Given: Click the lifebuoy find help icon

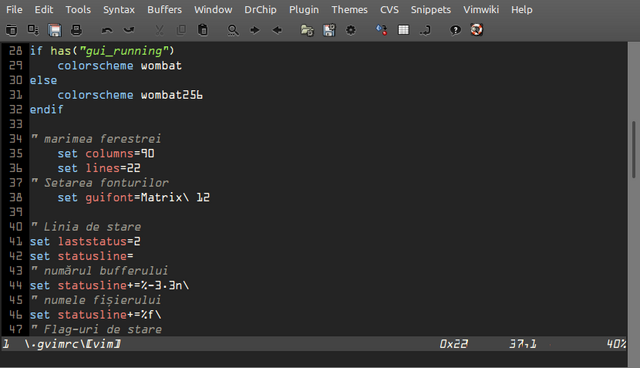Looking at the screenshot, I should [476, 30].
